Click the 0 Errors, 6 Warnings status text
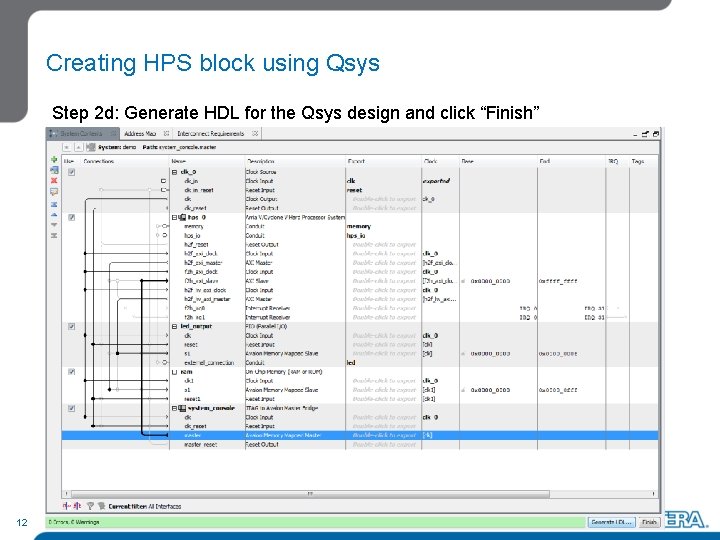 [x=74, y=522]
